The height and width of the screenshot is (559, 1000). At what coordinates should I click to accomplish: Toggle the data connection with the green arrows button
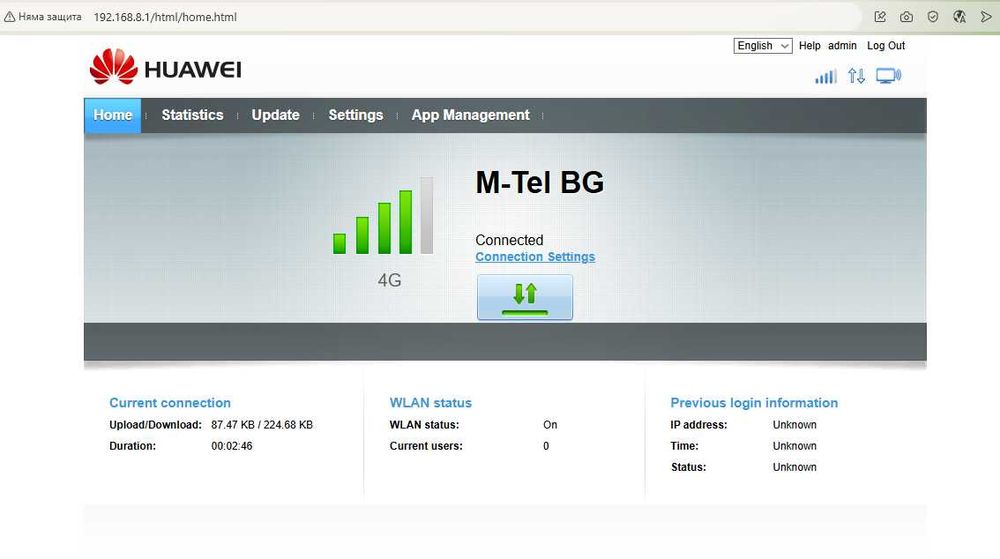(525, 297)
